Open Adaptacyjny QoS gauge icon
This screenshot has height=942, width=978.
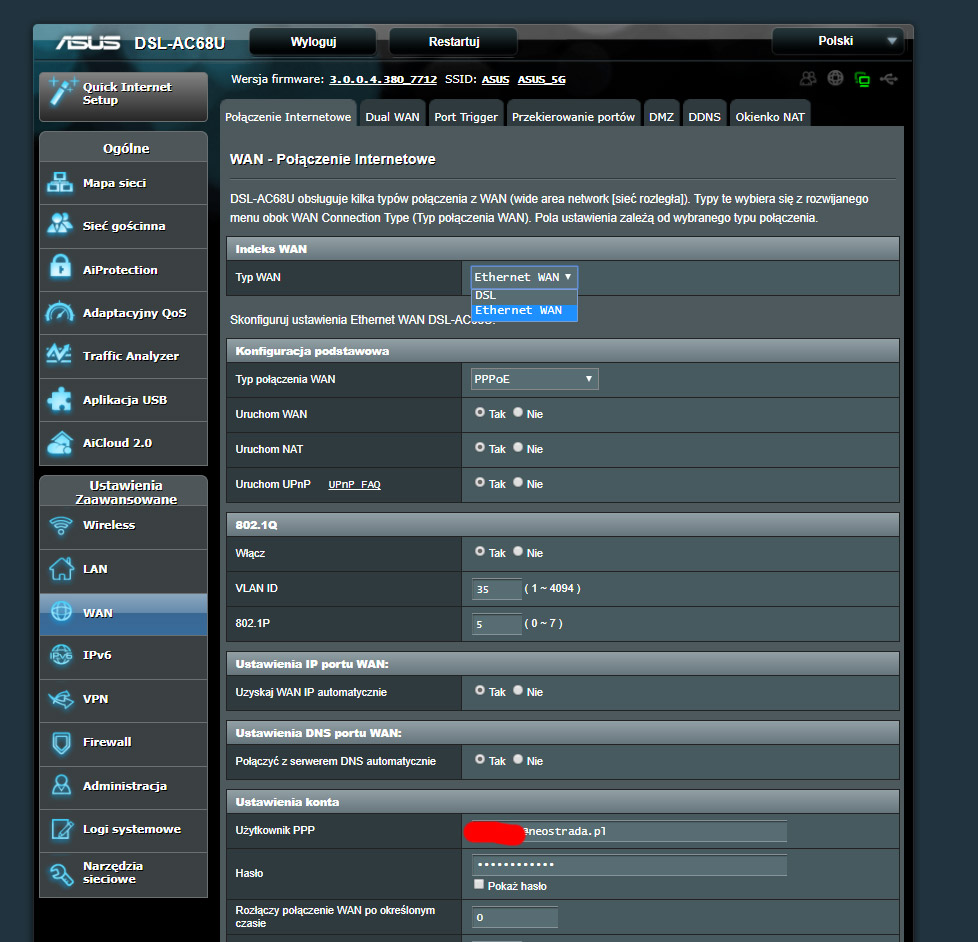coord(61,313)
